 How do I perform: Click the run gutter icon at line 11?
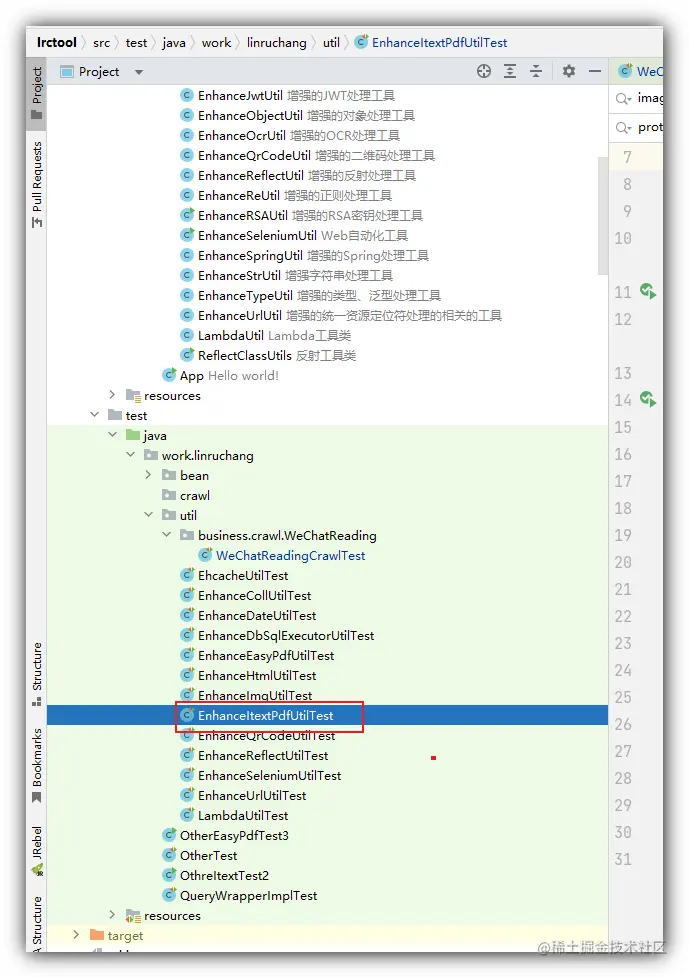pyautogui.click(x=648, y=291)
